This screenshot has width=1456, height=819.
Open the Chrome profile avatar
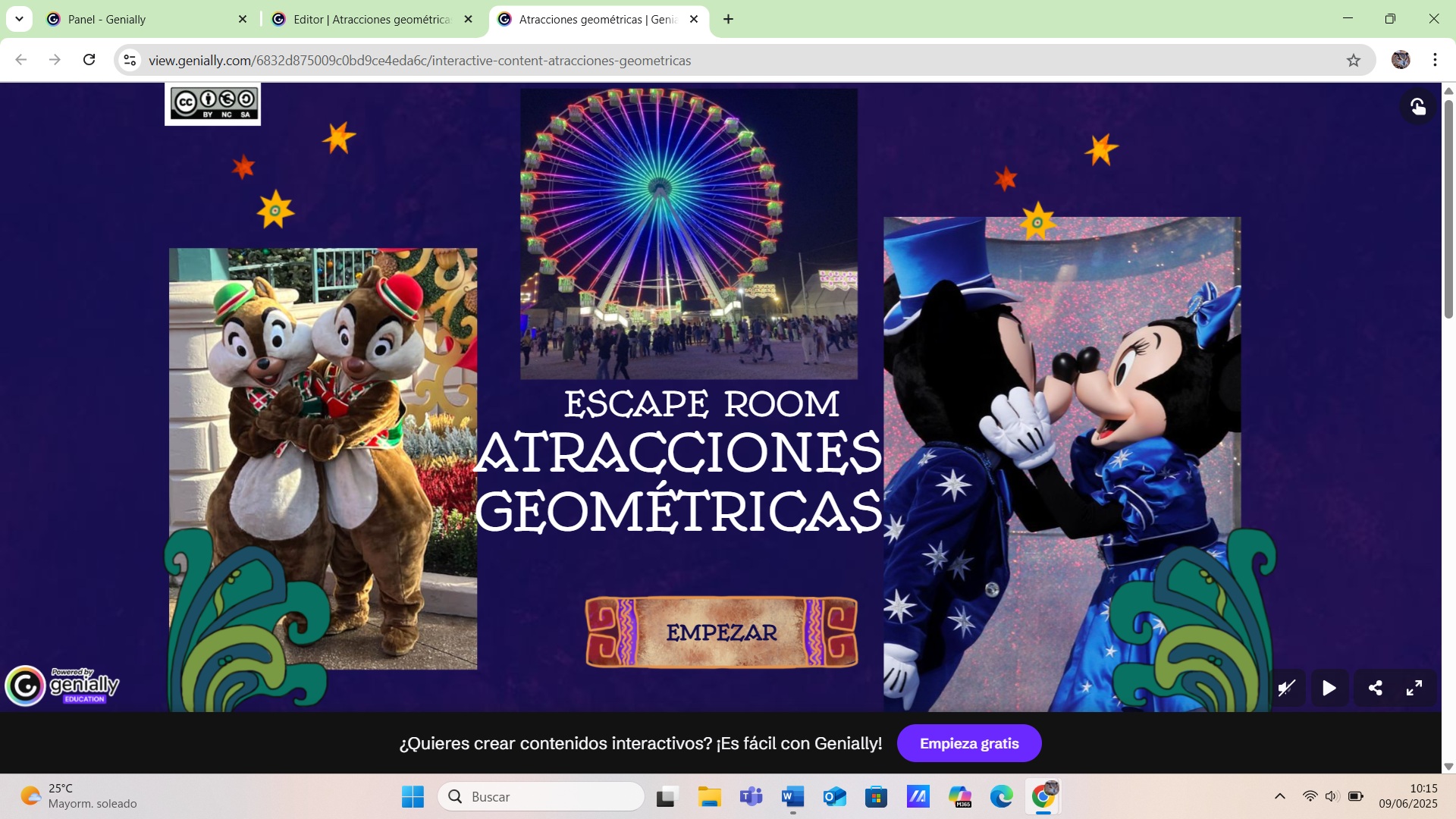1401,60
